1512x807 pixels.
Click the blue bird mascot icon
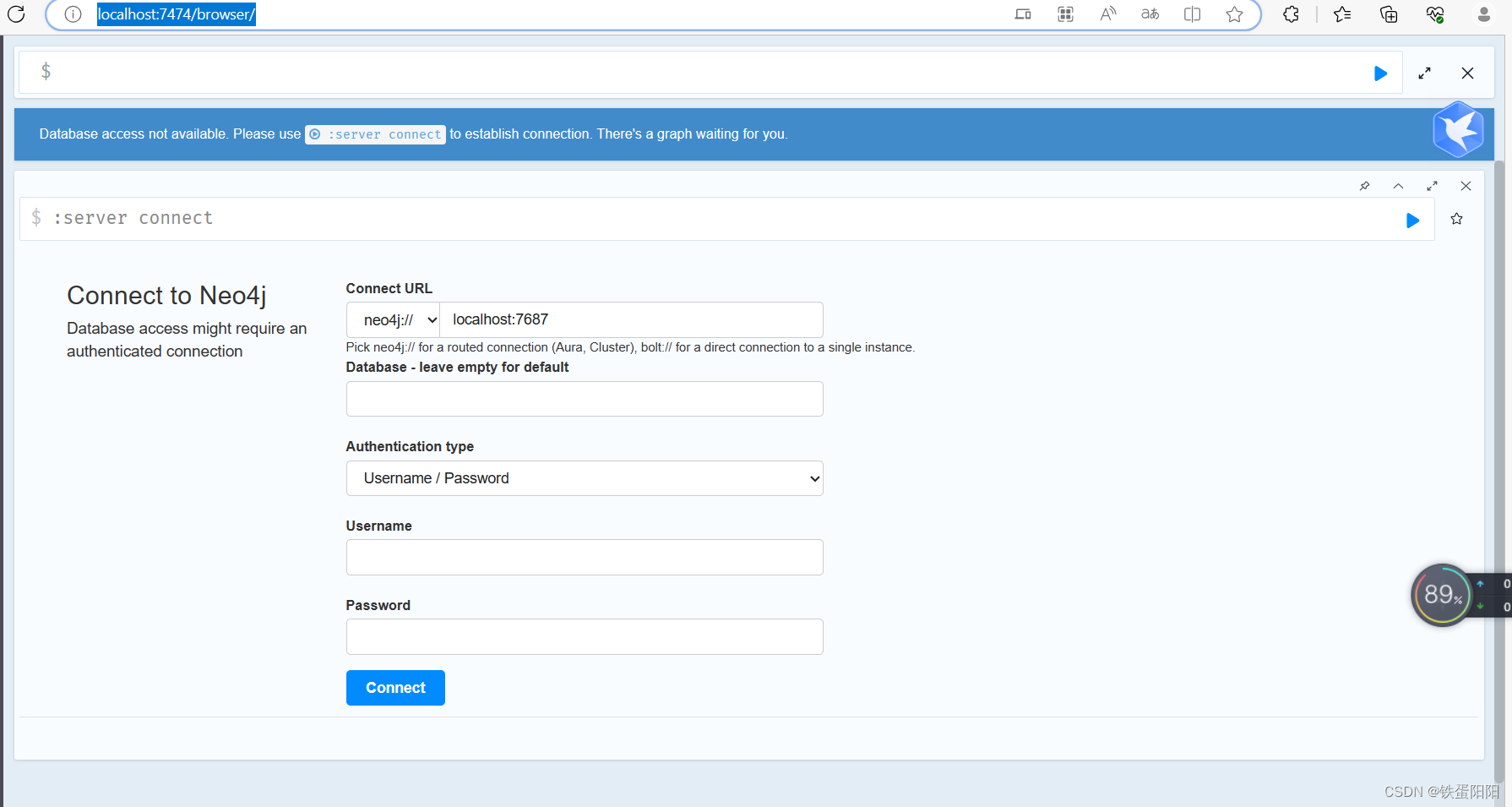click(x=1458, y=129)
